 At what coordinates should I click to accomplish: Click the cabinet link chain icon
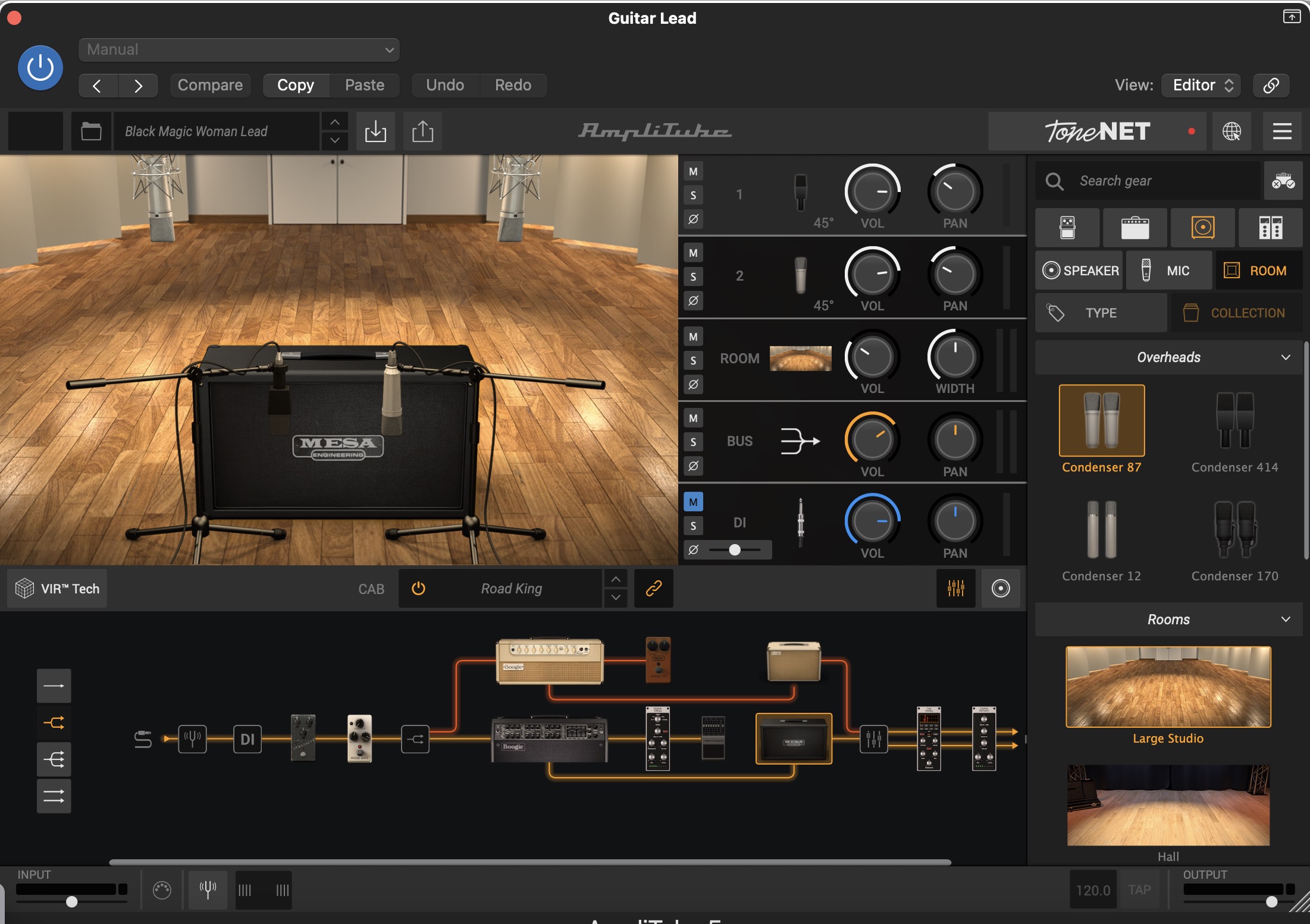(653, 589)
